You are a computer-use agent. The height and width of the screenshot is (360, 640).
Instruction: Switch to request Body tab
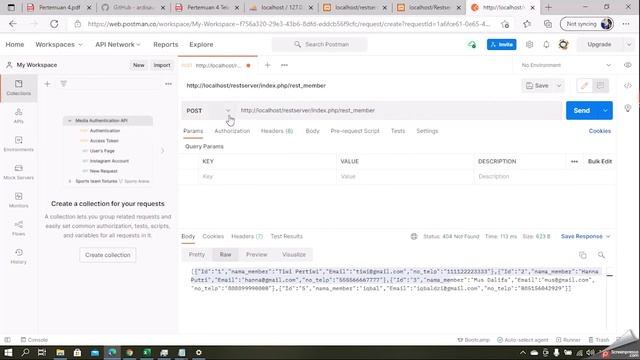(312, 131)
